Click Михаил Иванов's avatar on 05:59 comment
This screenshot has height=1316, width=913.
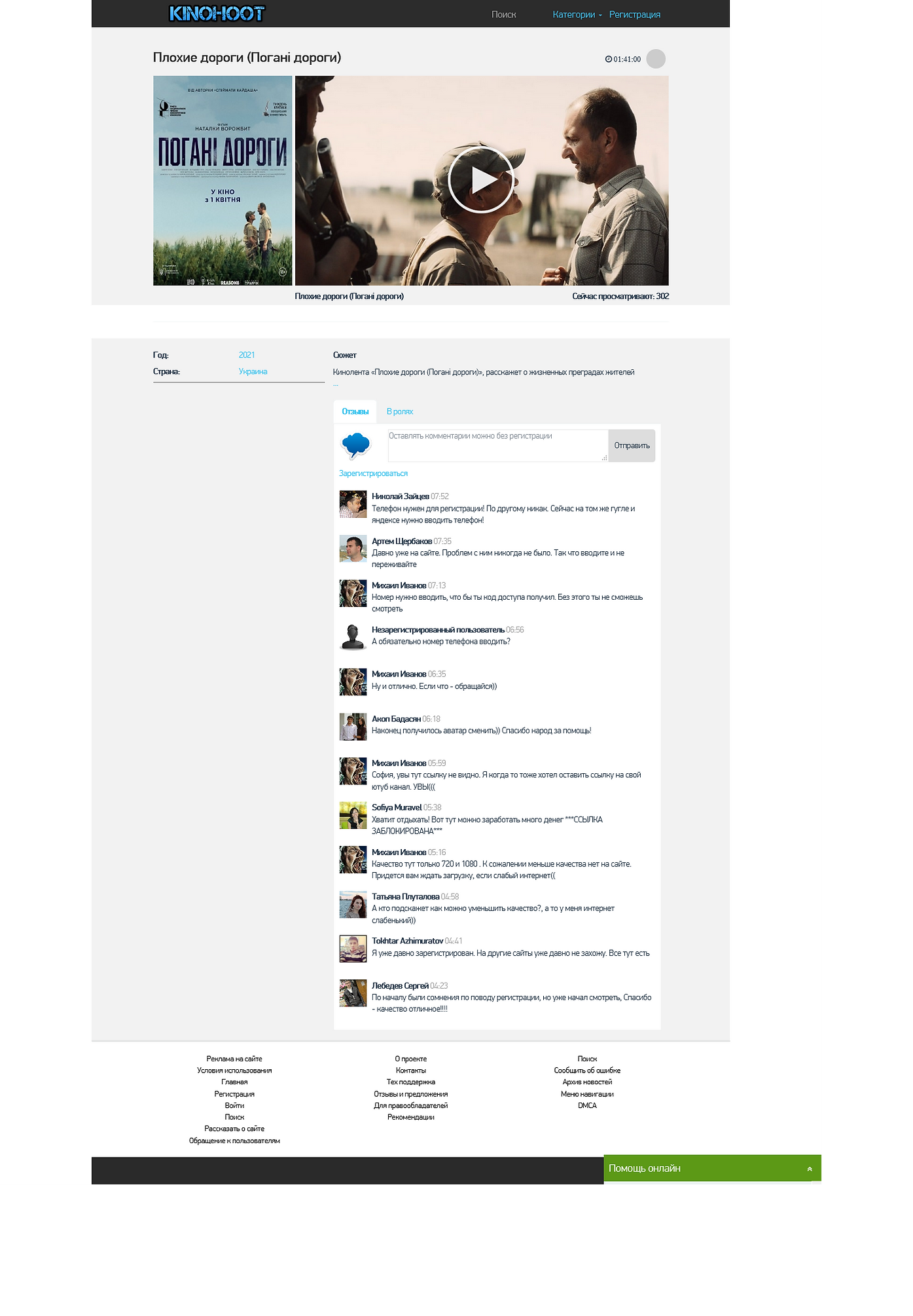(353, 771)
